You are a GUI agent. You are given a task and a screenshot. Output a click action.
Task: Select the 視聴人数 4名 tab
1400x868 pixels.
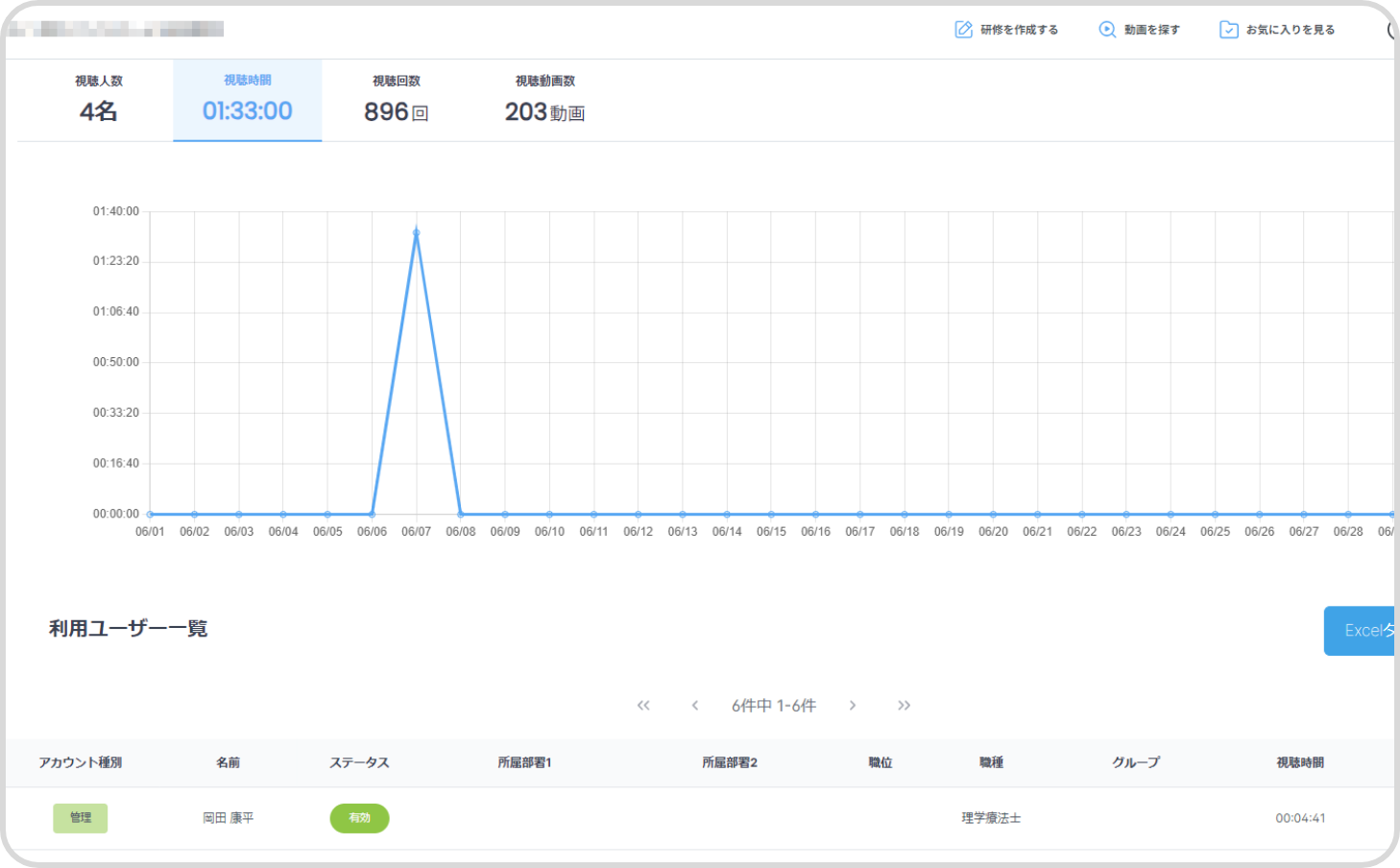[x=99, y=100]
